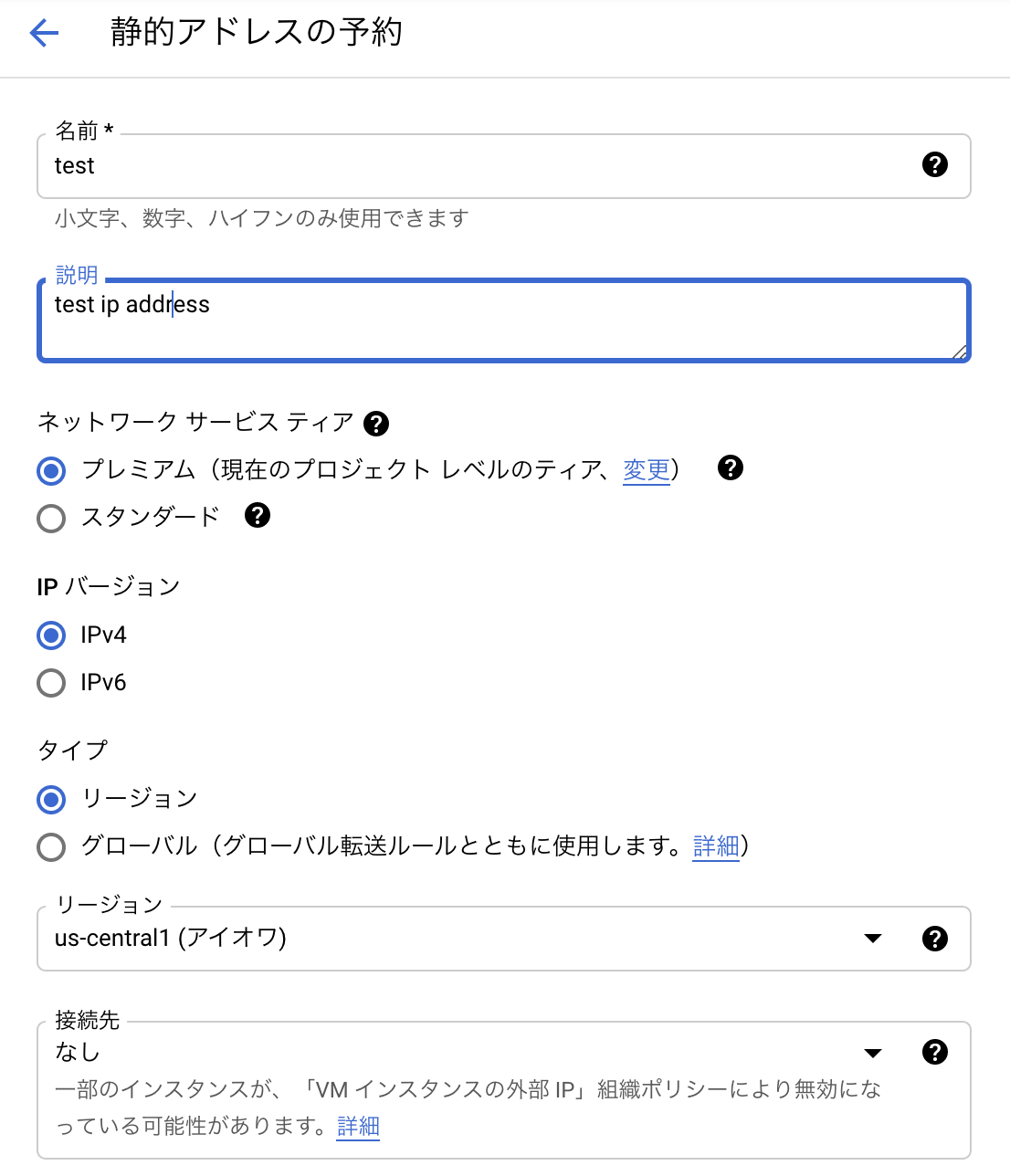Select the IPv4 radio button
Screen dimensions: 1010x1176
(51, 635)
